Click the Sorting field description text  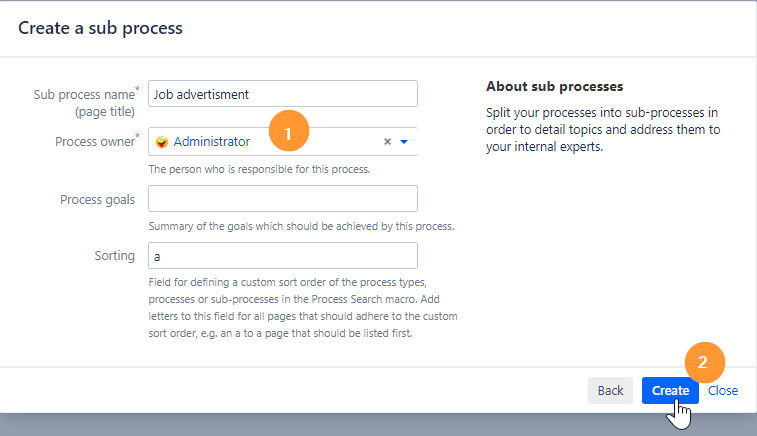(x=303, y=309)
